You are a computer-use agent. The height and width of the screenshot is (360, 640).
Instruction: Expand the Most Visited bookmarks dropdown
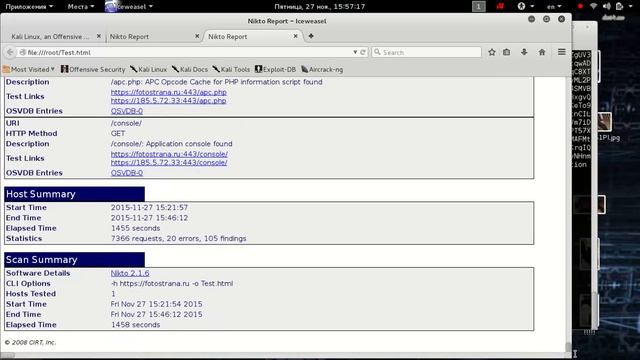(29, 69)
